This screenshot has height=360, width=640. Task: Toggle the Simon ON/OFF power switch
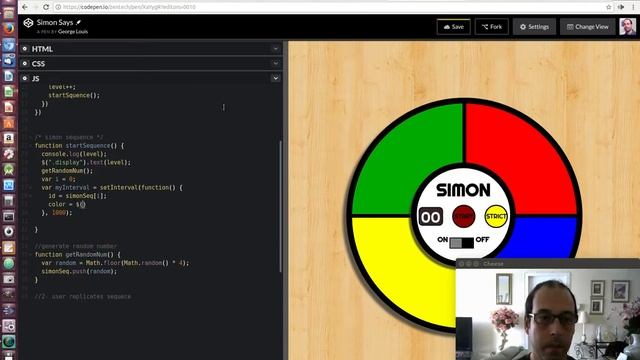pyautogui.click(x=462, y=243)
